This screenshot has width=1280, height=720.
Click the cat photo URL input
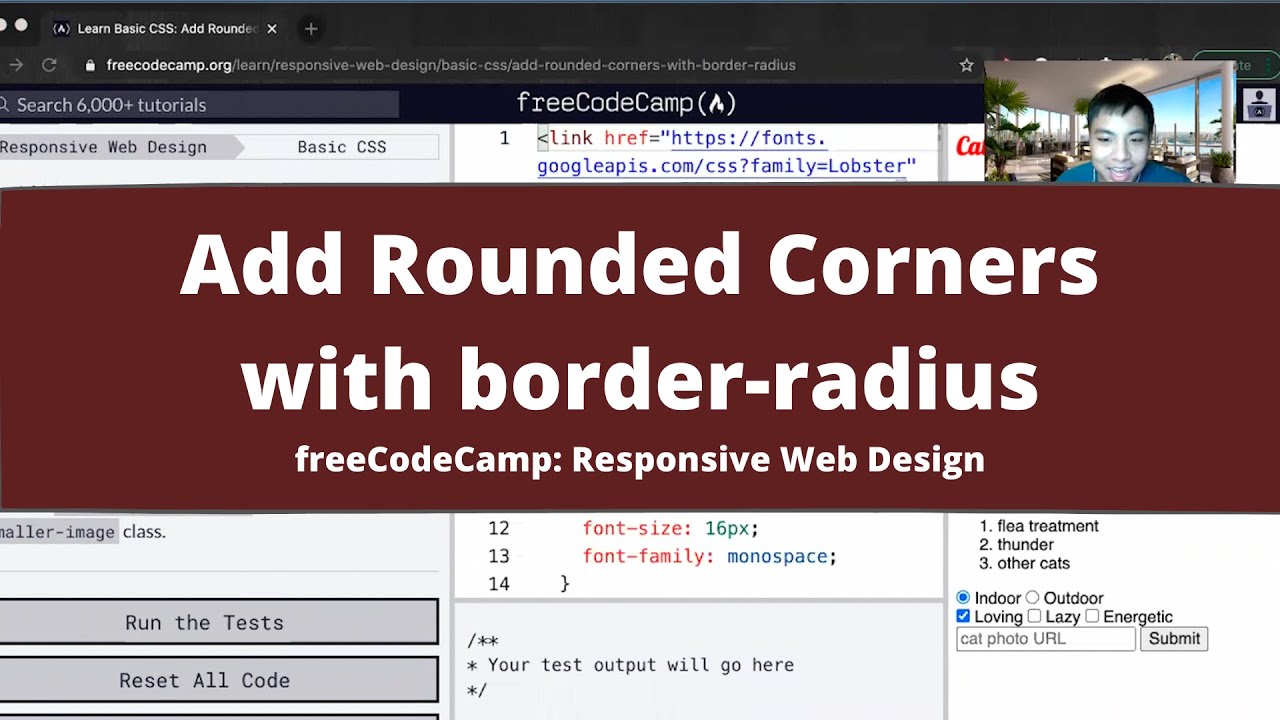(1046, 639)
